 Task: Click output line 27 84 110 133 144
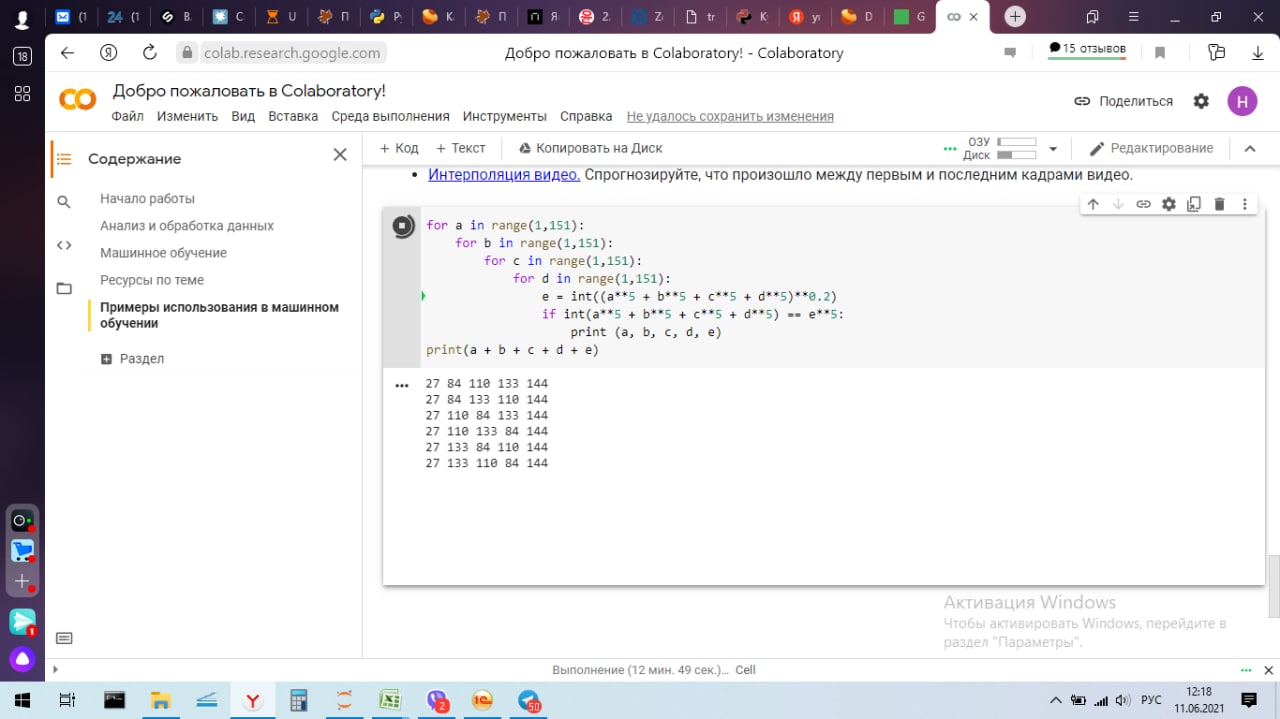tap(487, 383)
